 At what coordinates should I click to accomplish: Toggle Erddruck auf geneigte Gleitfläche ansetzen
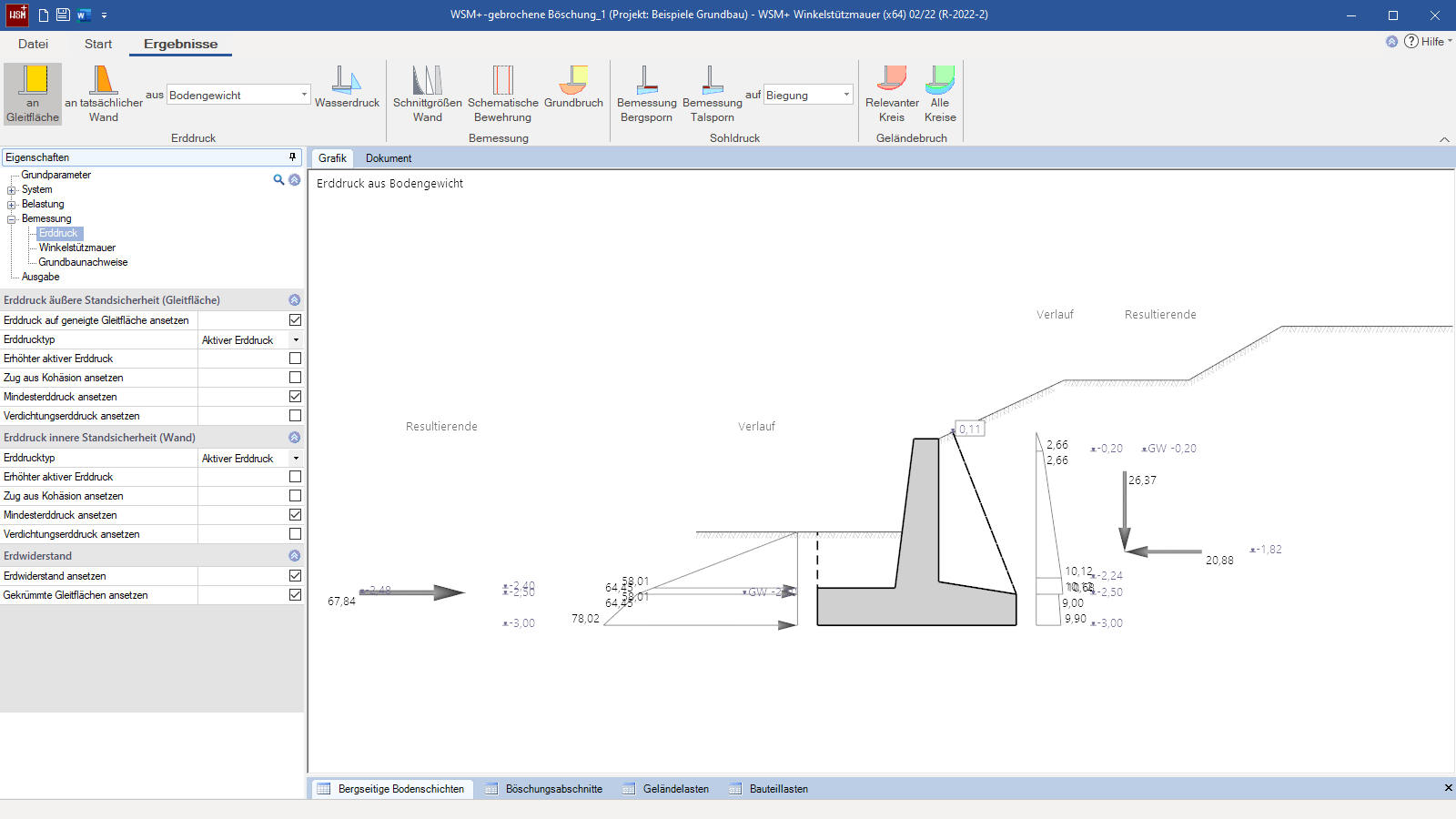[295, 320]
